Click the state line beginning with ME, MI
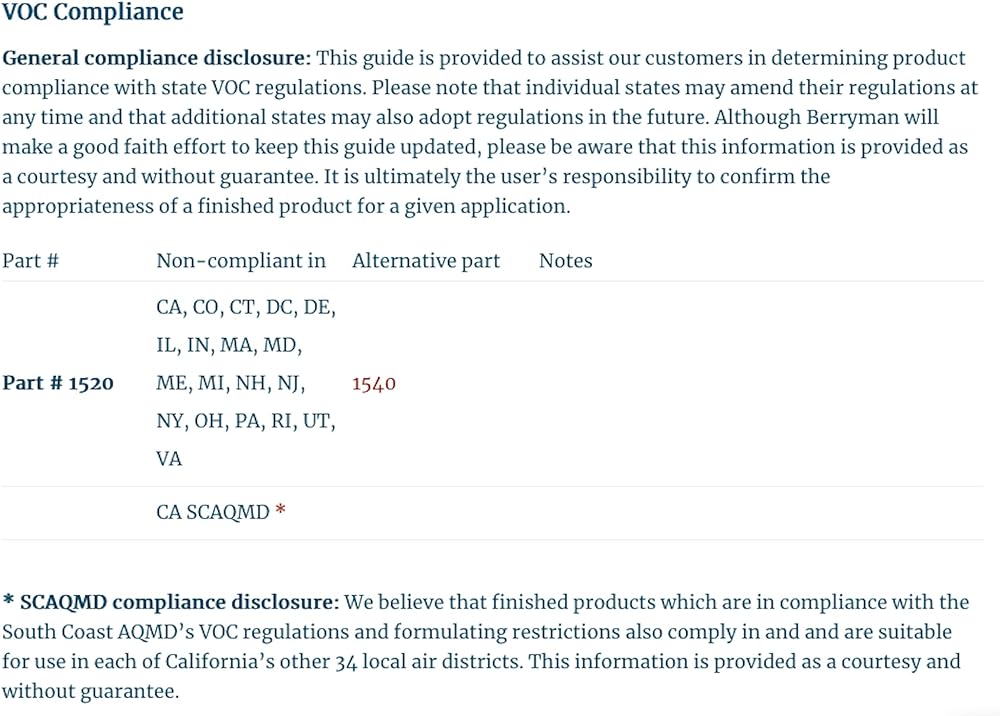 point(231,384)
